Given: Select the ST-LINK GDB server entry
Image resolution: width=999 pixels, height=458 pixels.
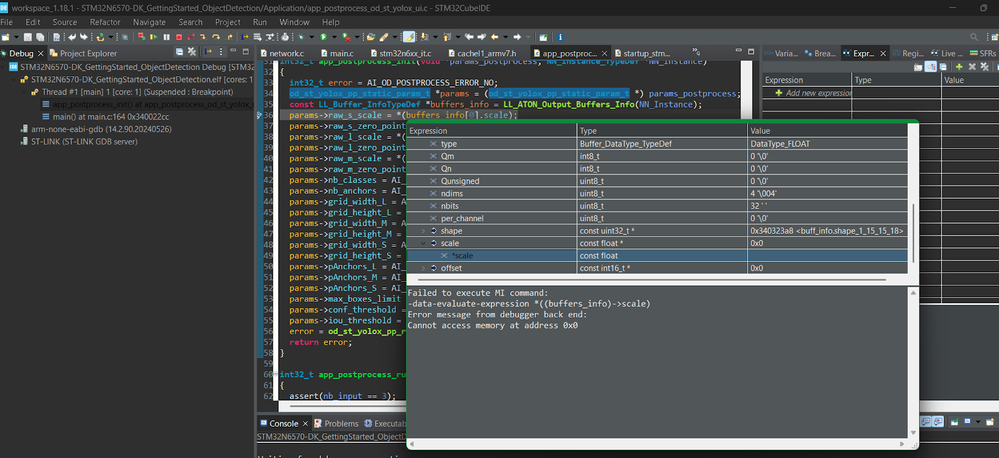Looking at the screenshot, I should (82, 142).
